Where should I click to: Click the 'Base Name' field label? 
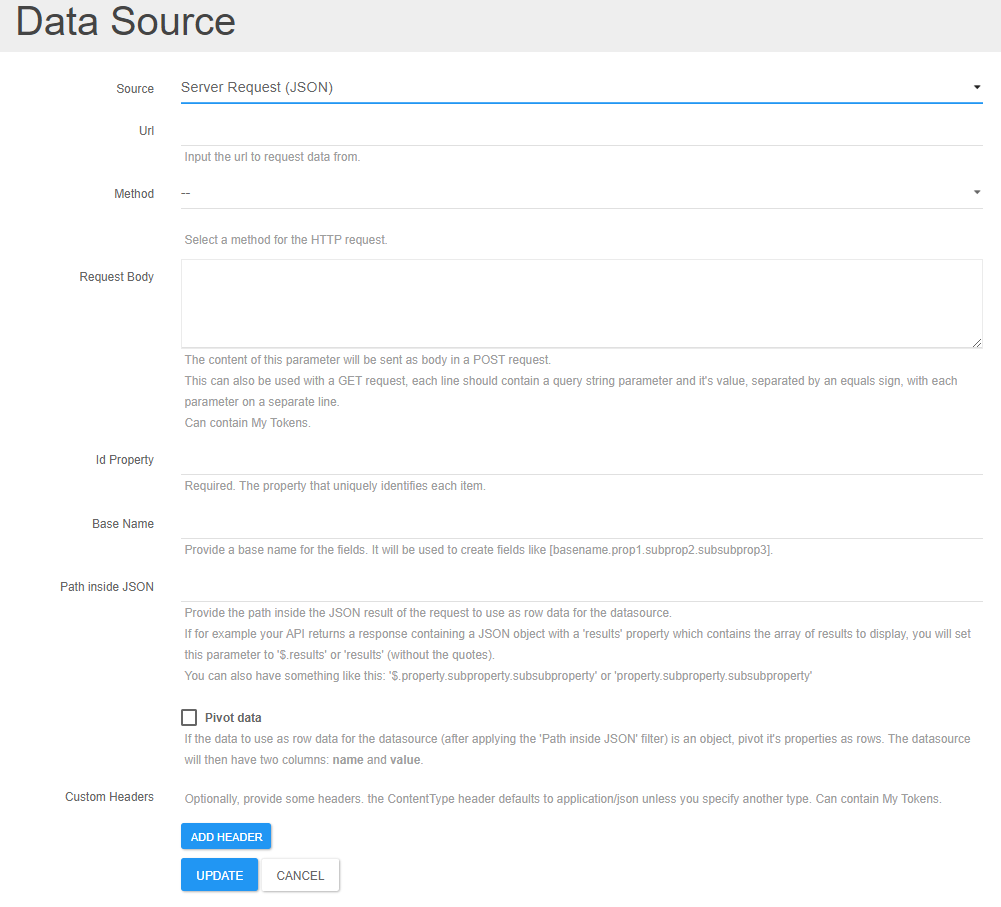pyautogui.click(x=123, y=523)
